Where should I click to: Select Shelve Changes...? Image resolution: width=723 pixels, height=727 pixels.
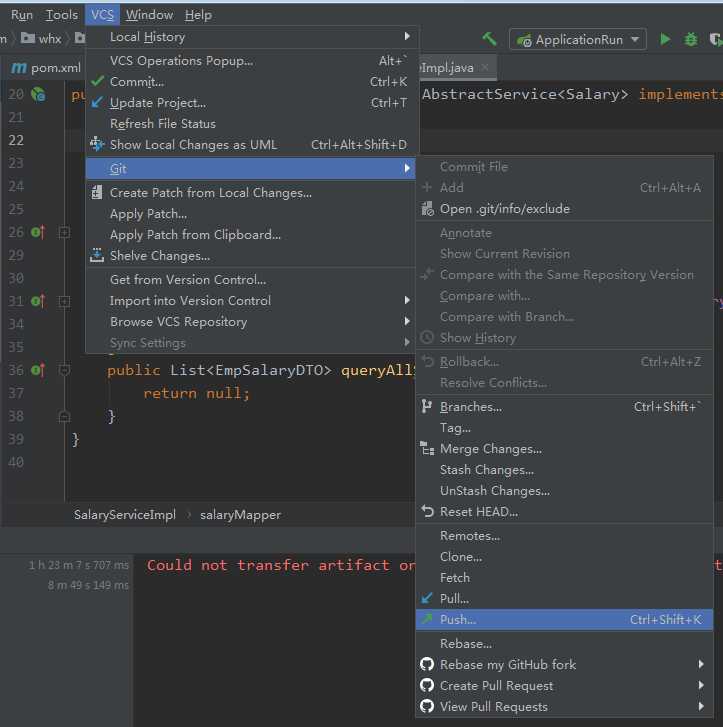click(252, 255)
